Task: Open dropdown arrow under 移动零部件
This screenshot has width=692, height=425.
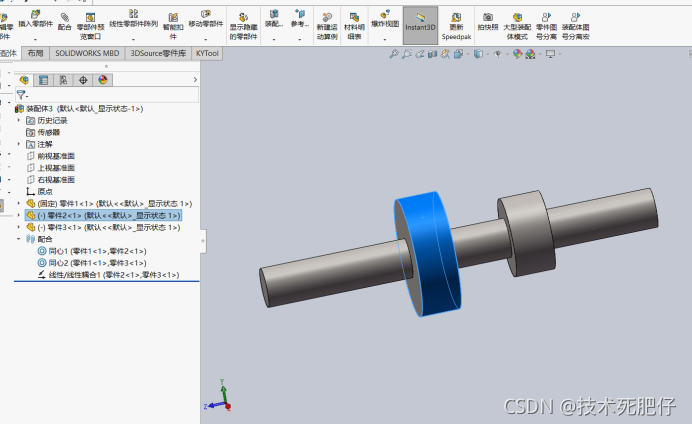Action: (x=206, y=39)
